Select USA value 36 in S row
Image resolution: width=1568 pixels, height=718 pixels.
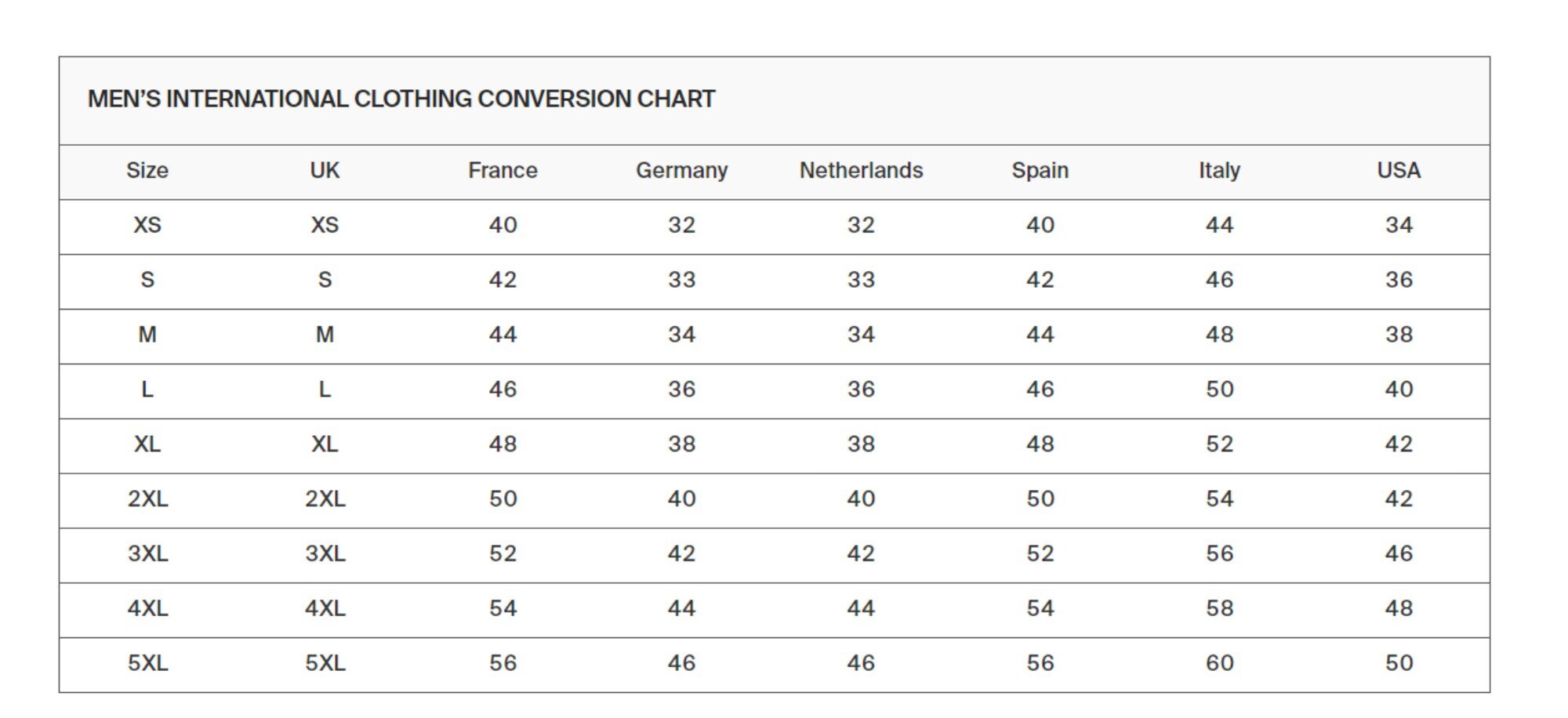click(x=1399, y=280)
